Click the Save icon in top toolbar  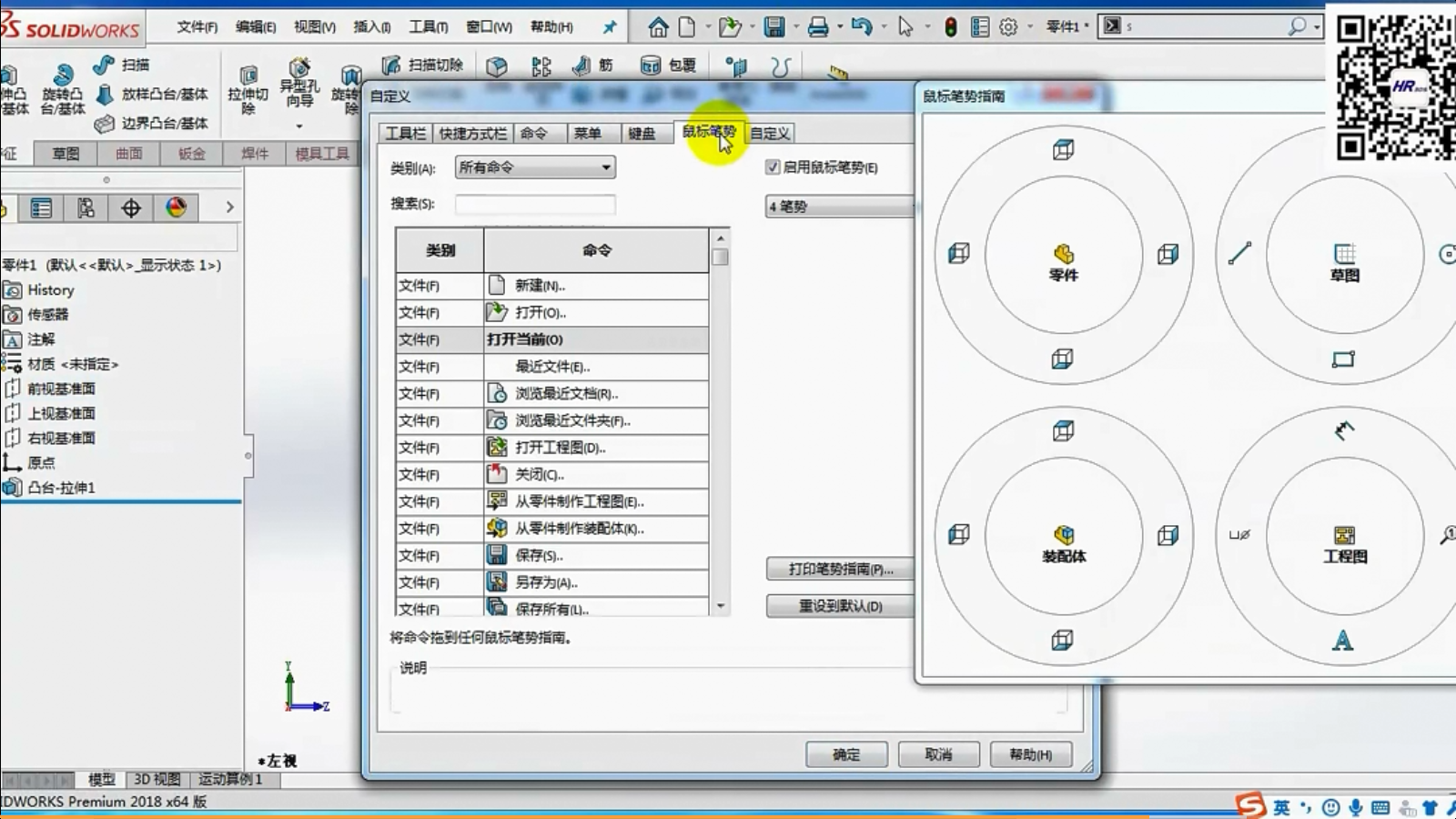tap(773, 27)
